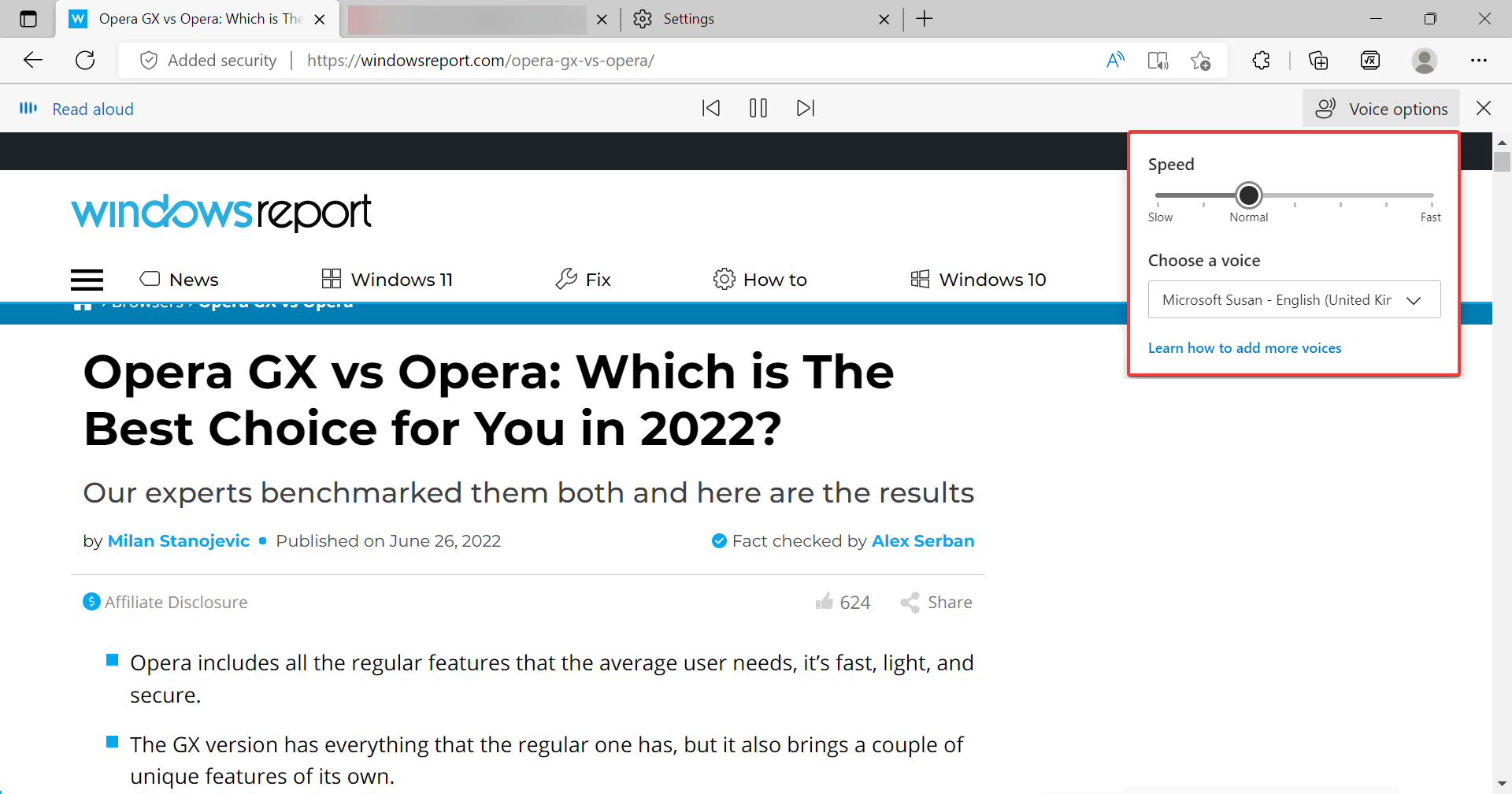This screenshot has height=794, width=1512.
Task: Add this page to favorites
Action: tap(1200, 61)
